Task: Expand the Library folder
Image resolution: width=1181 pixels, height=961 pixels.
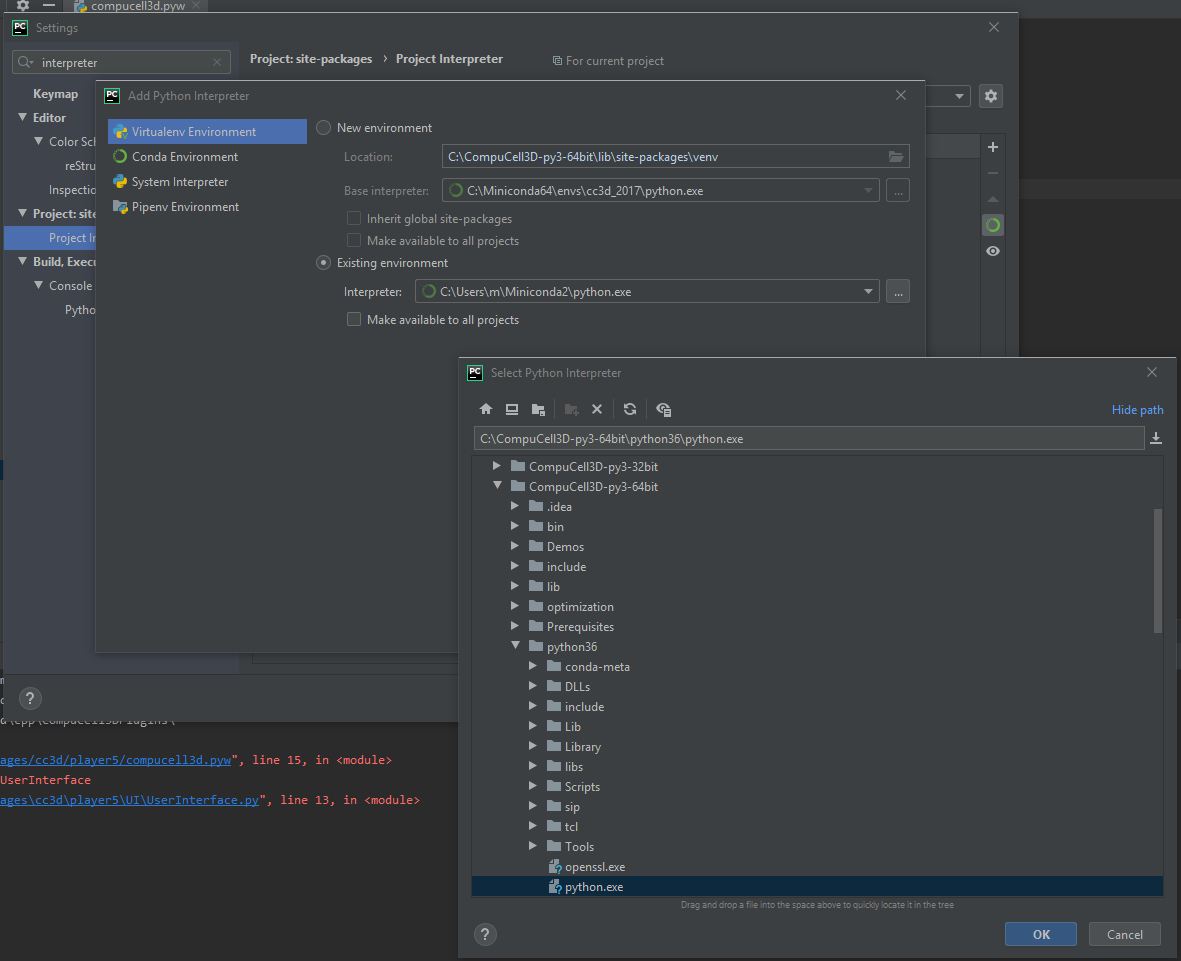Action: click(533, 746)
